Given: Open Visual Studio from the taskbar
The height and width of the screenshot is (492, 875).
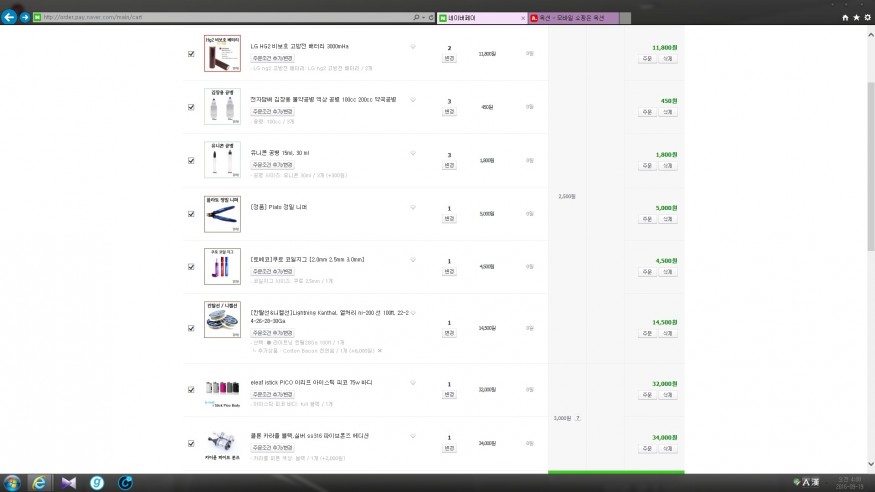Looking at the screenshot, I should coord(68,483).
